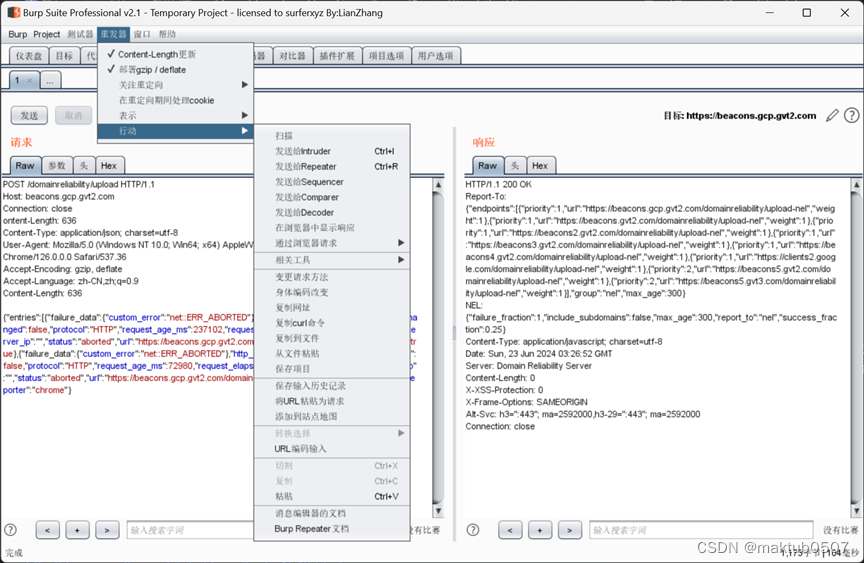Choose 发送给Comparer menu entry

pos(332,197)
